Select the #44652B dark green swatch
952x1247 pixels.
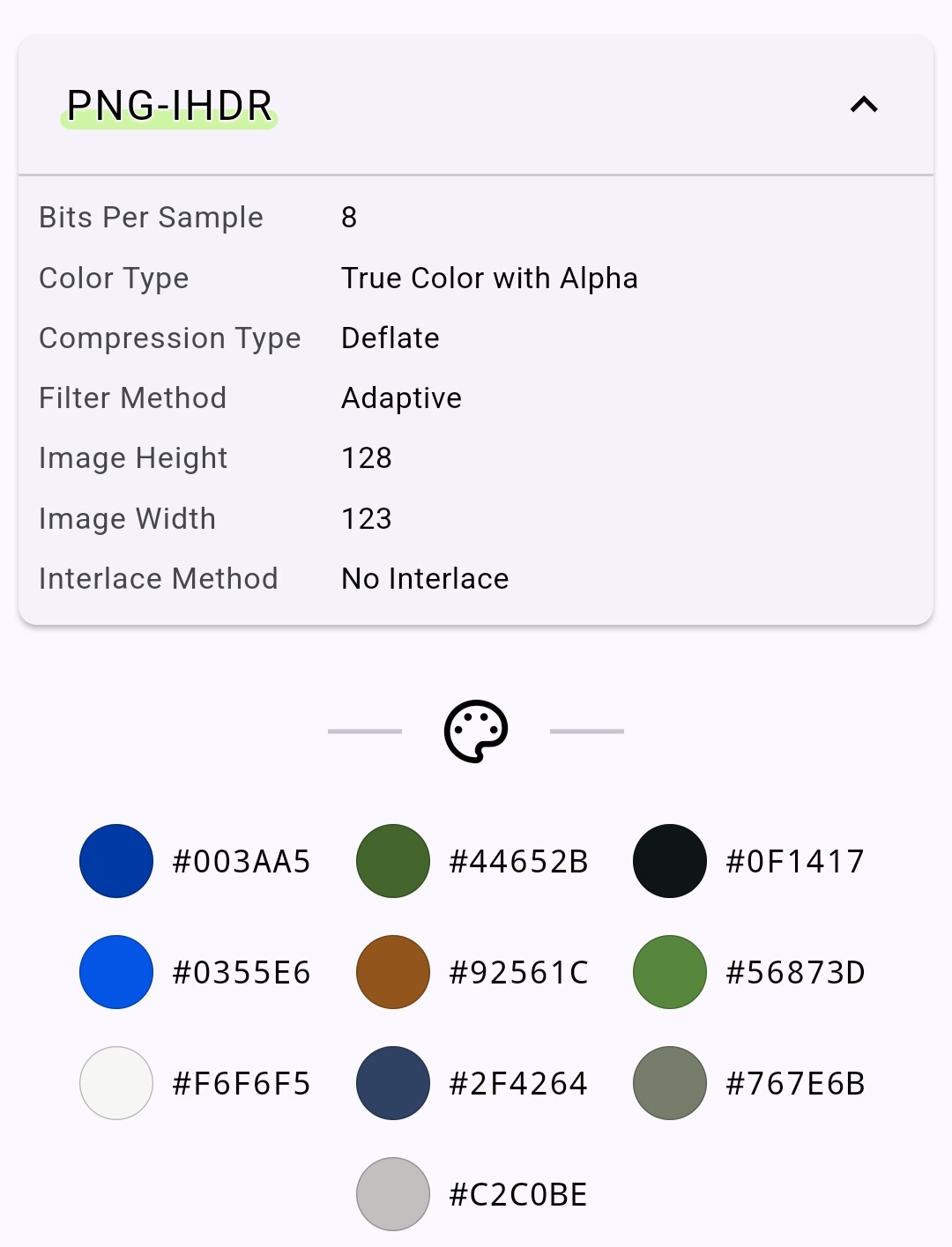393,861
